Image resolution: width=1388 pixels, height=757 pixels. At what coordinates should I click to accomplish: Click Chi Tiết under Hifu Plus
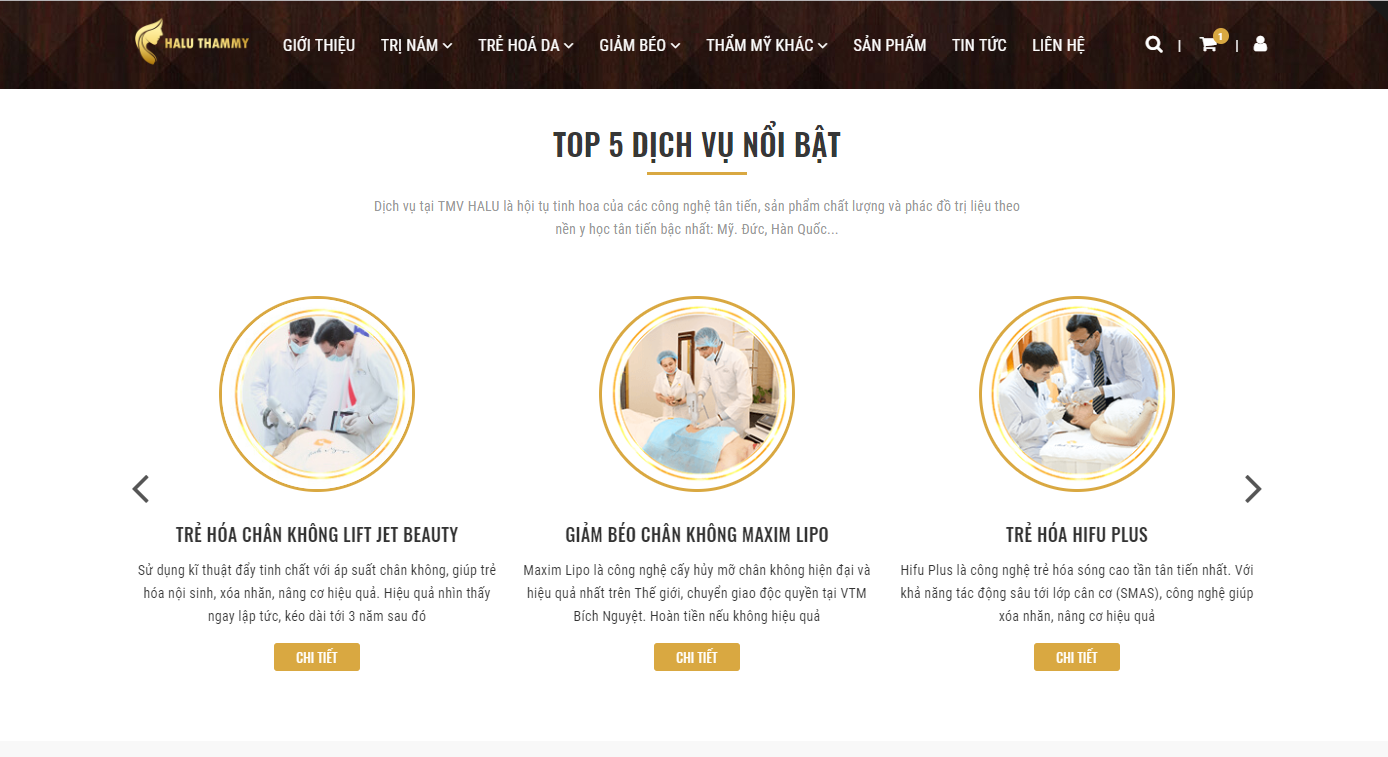click(1077, 657)
